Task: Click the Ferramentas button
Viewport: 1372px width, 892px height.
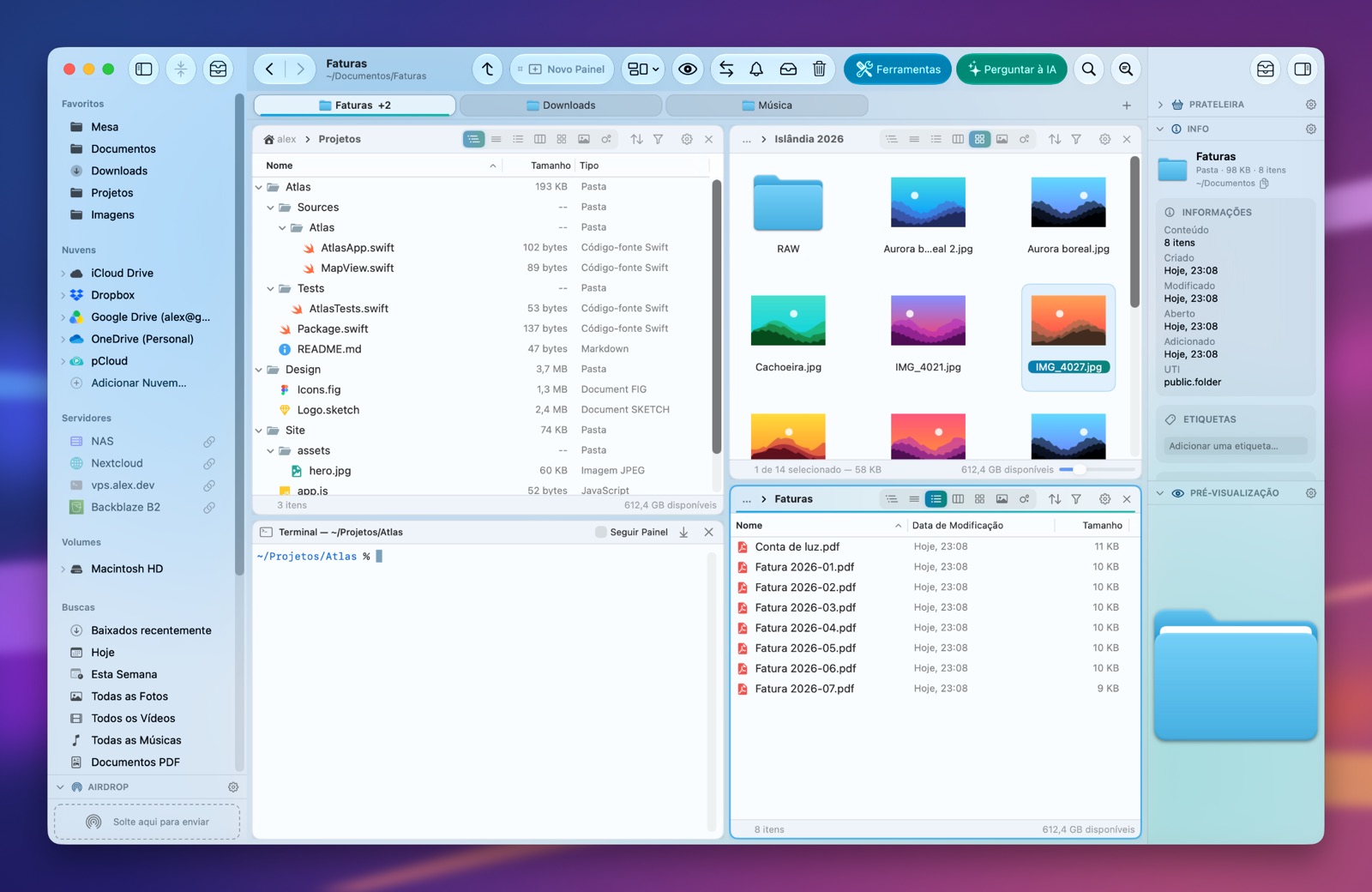Action: (x=898, y=69)
